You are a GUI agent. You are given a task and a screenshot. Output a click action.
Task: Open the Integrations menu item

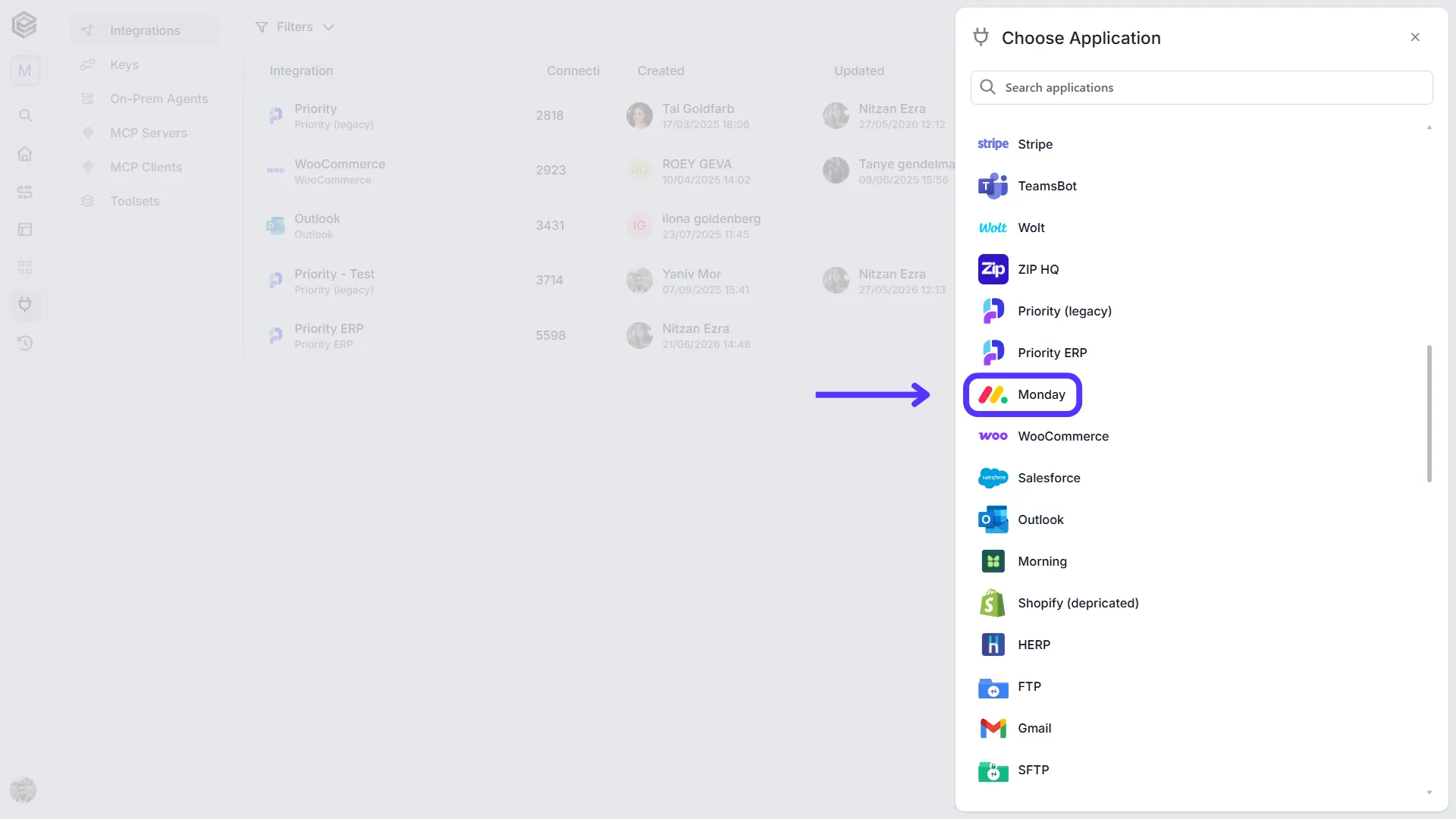coord(144,30)
